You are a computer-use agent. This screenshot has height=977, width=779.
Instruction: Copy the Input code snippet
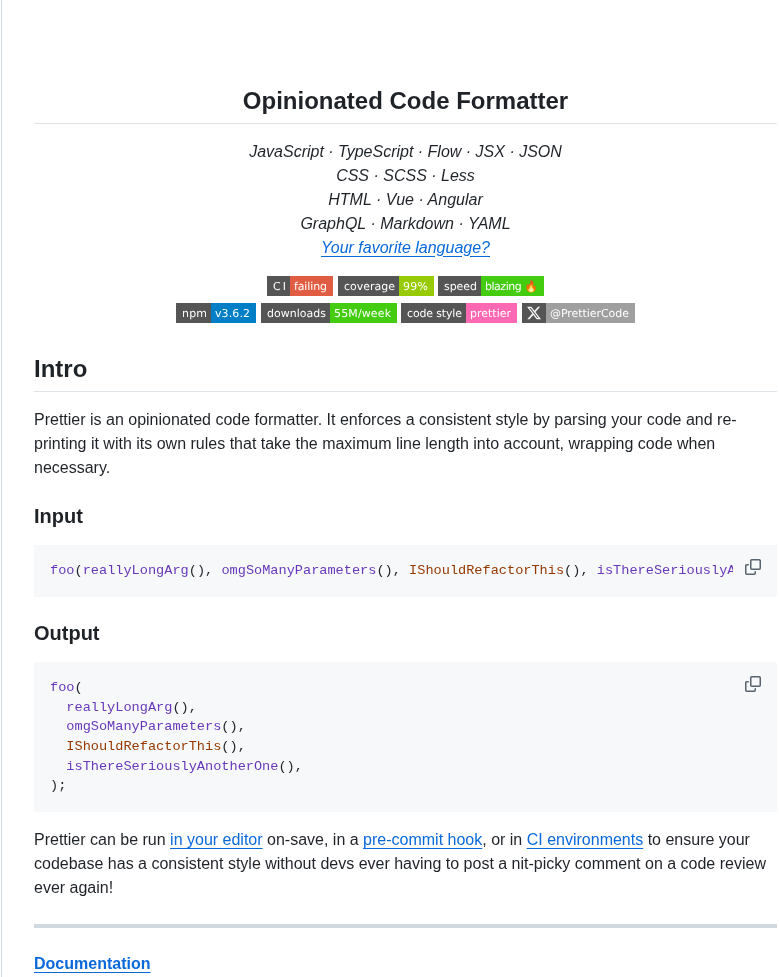[753, 567]
